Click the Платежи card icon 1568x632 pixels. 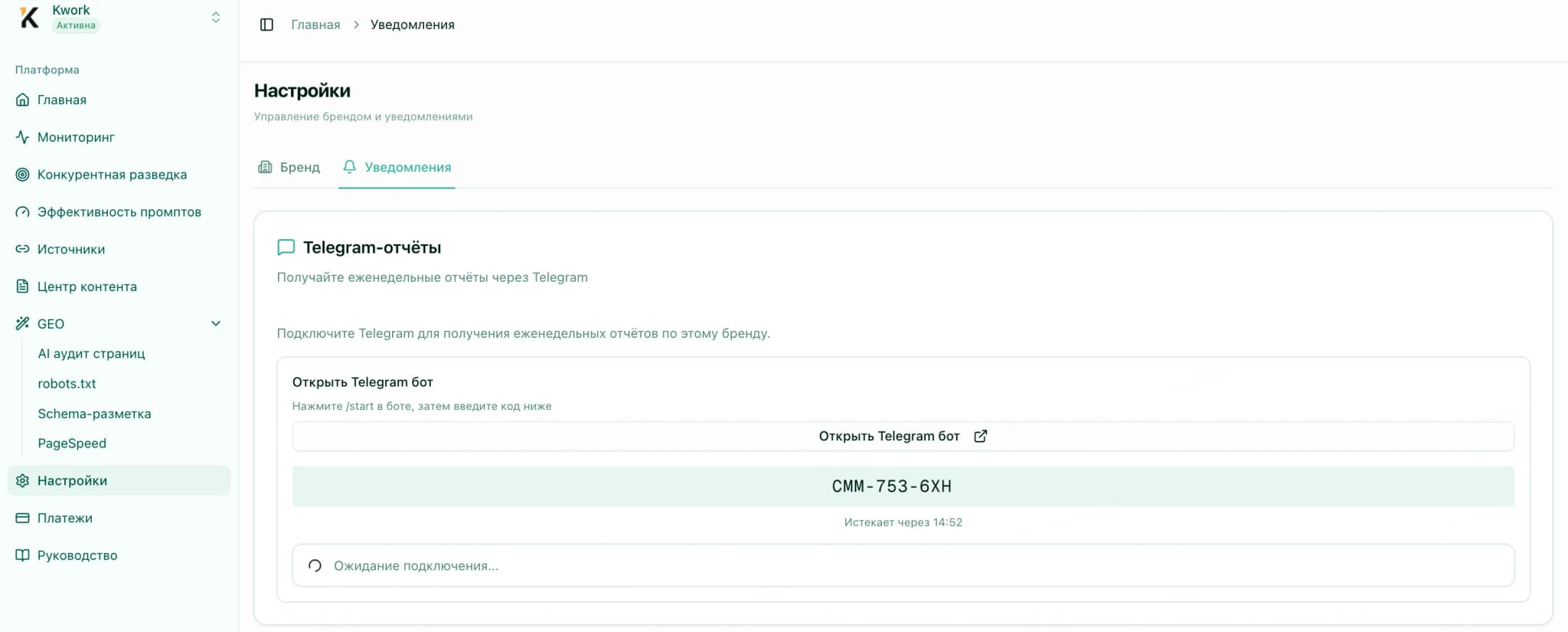(23, 518)
